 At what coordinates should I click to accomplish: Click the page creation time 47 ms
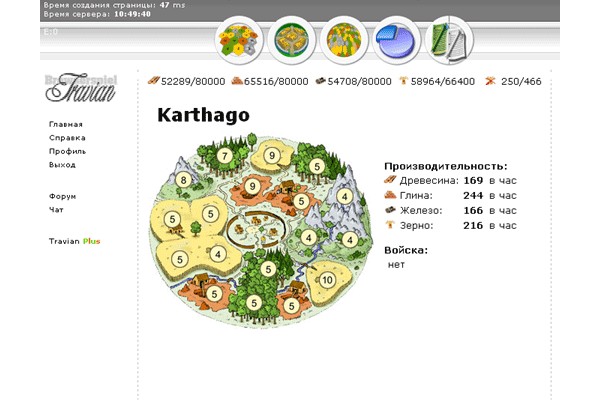pyautogui.click(x=172, y=5)
